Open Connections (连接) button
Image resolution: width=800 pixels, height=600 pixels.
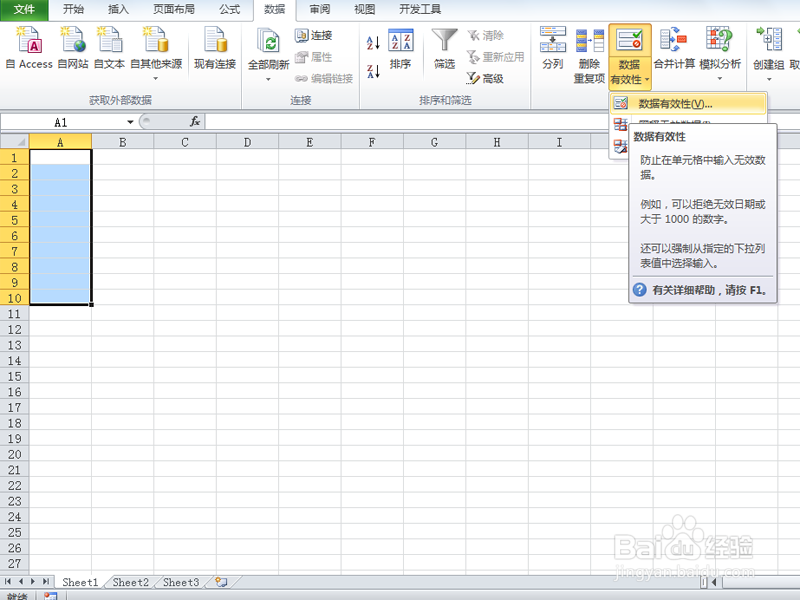[x=314, y=35]
